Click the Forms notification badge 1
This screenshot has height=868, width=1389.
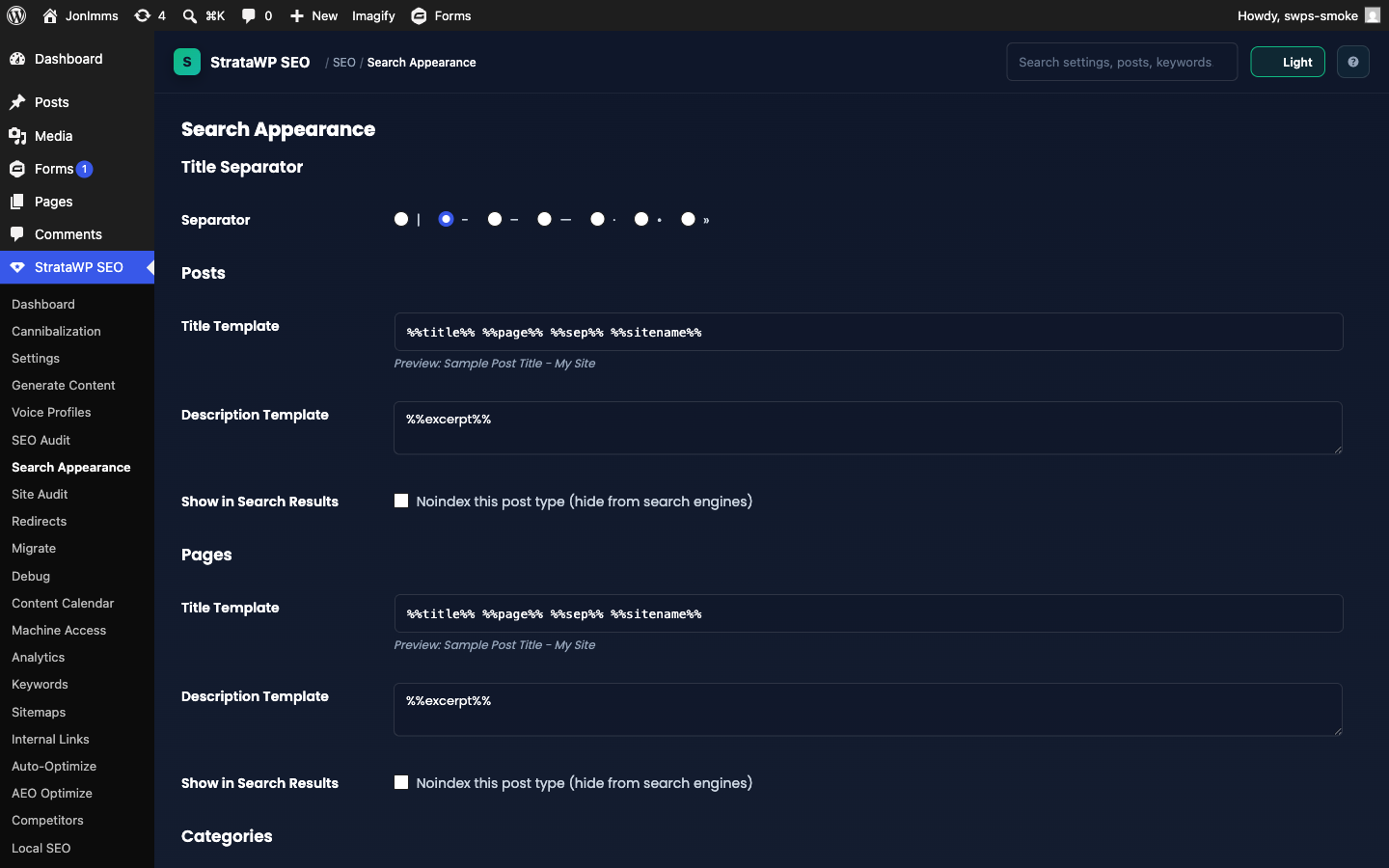coord(85,169)
